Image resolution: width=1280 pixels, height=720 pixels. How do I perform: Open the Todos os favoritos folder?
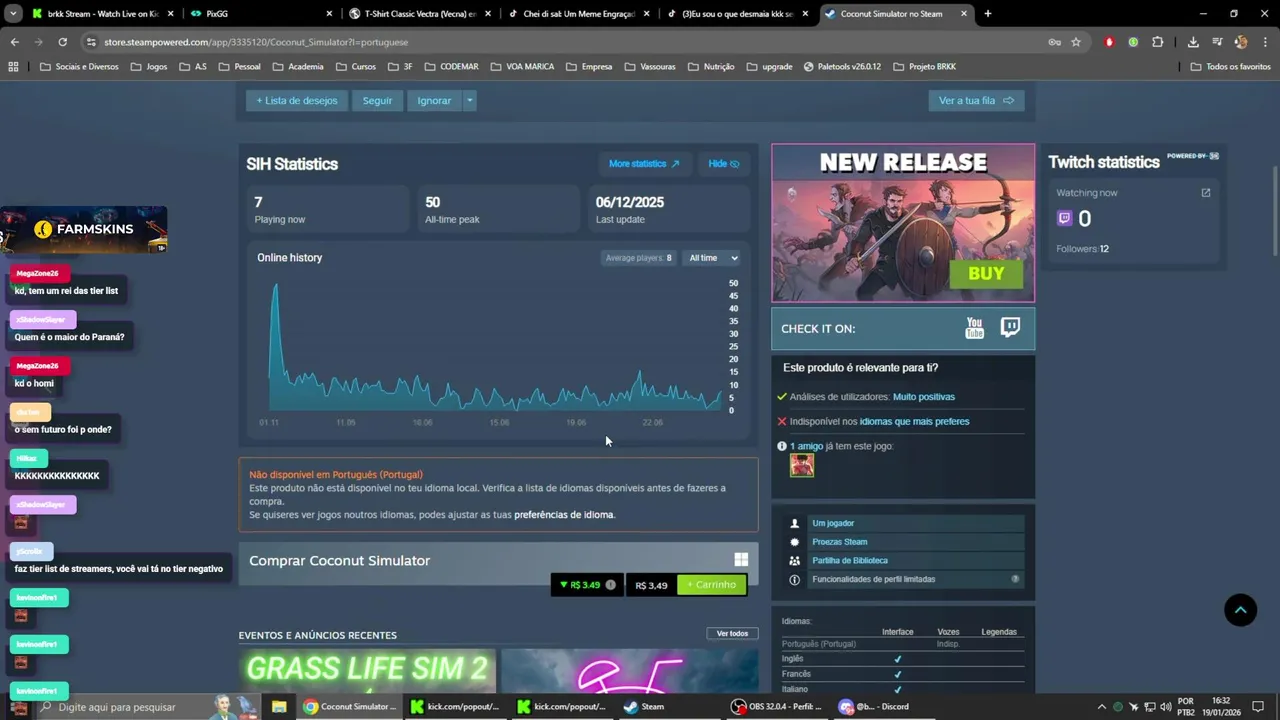click(1230, 67)
